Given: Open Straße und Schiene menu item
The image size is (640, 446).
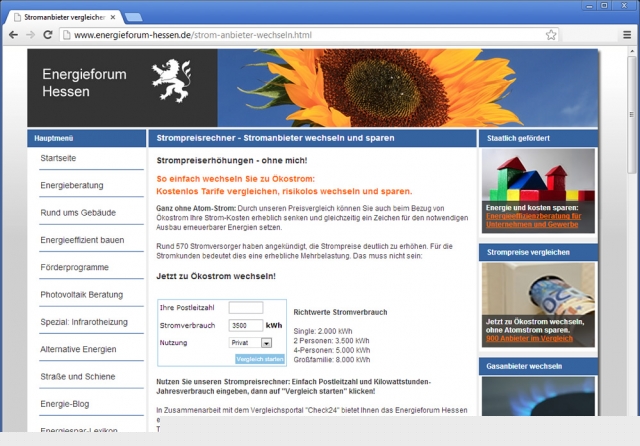Looking at the screenshot, I should tap(78, 377).
